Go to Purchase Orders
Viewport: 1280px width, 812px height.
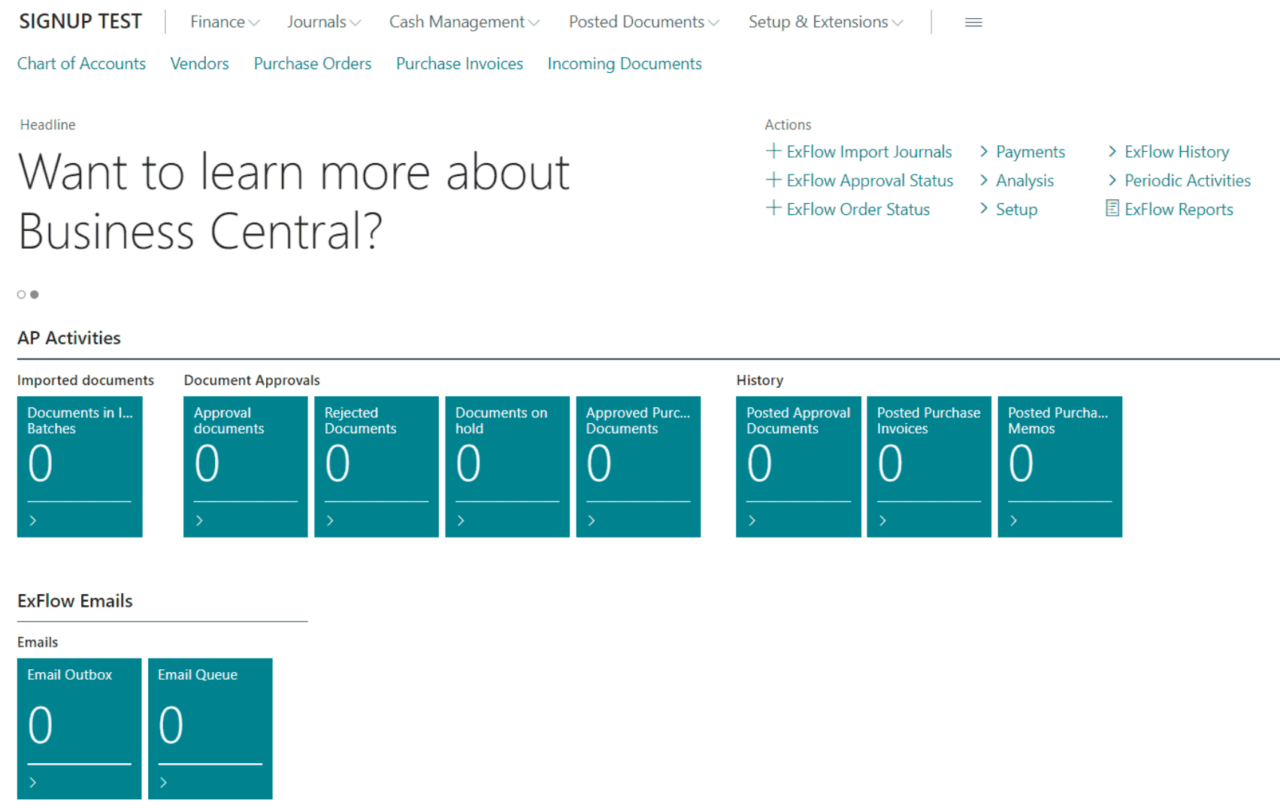coord(313,63)
